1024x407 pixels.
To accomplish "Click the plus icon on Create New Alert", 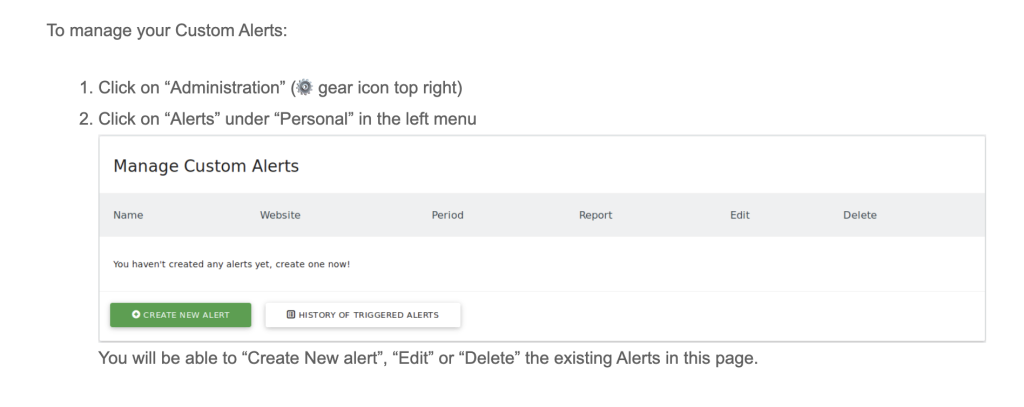I will coord(136,315).
